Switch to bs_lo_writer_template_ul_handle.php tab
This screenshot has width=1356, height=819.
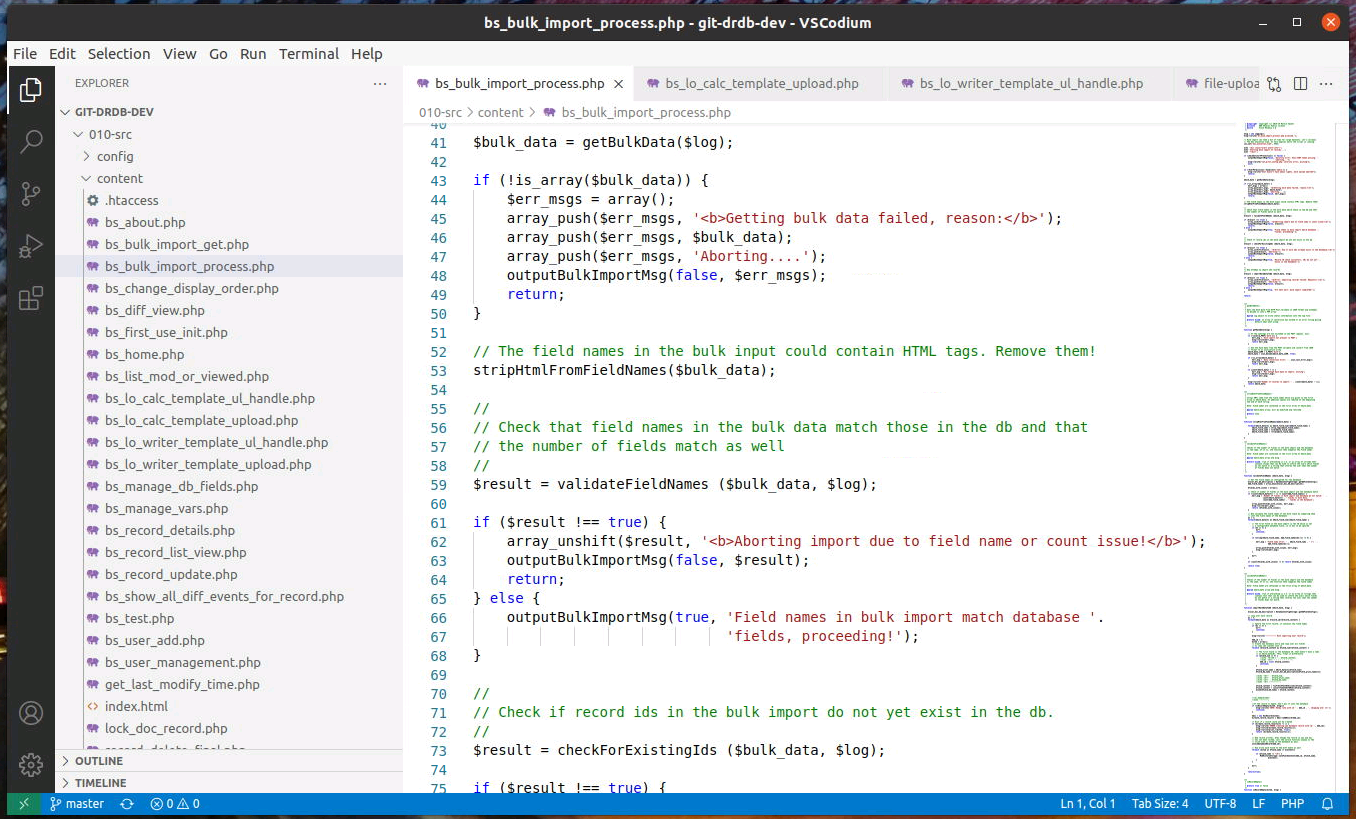pos(1031,84)
